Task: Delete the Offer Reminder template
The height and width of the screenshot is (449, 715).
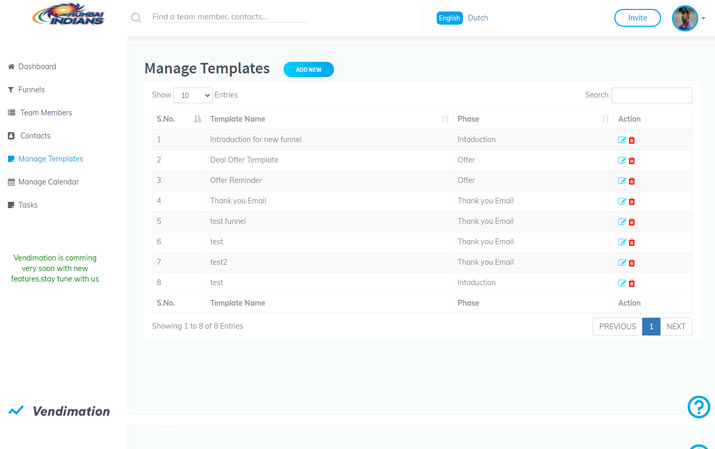Action: tap(632, 181)
